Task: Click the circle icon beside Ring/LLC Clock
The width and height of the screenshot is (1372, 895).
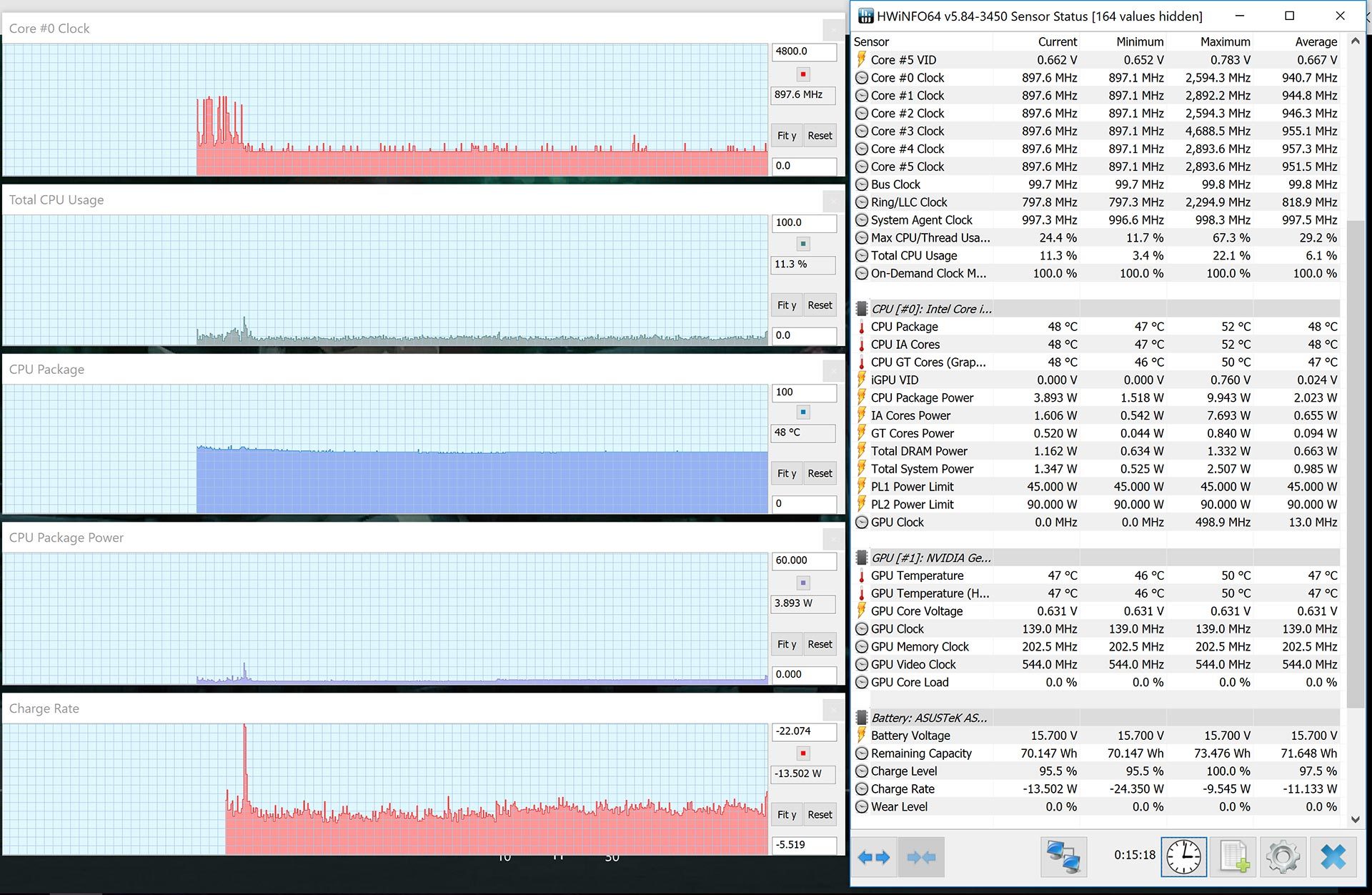Action: [862, 202]
